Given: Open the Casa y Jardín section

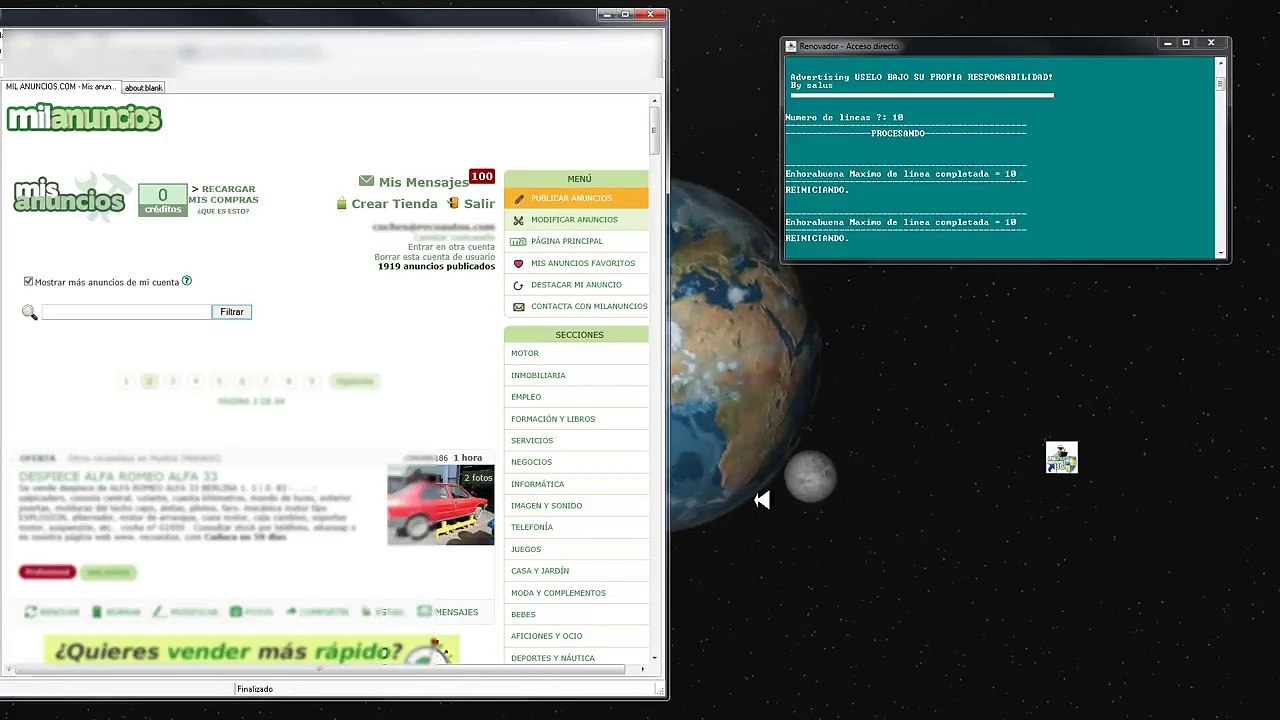Looking at the screenshot, I should coord(576,571).
